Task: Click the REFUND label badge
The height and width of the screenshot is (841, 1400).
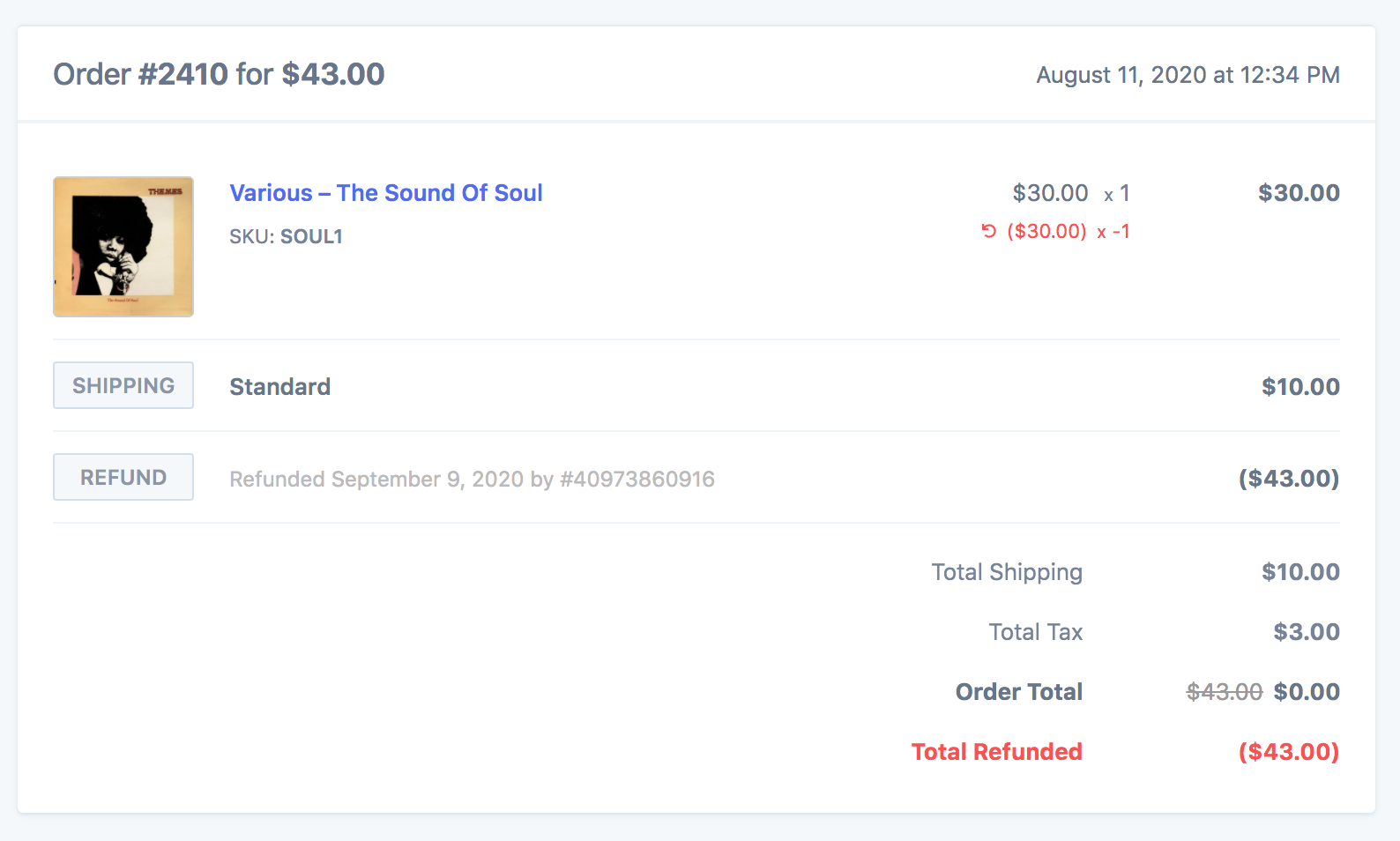Action: tap(123, 477)
